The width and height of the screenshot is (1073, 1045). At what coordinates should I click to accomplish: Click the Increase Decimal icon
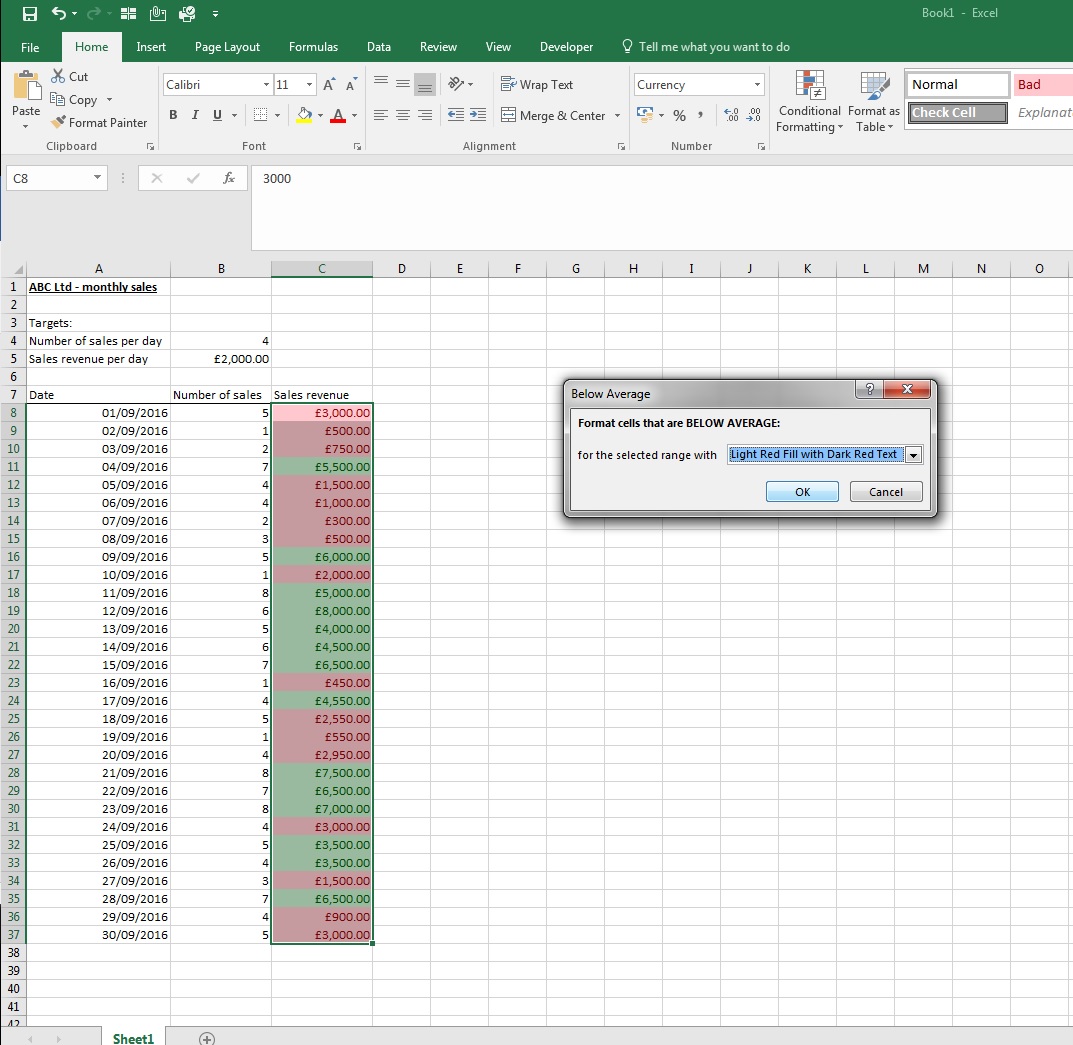pos(732,115)
